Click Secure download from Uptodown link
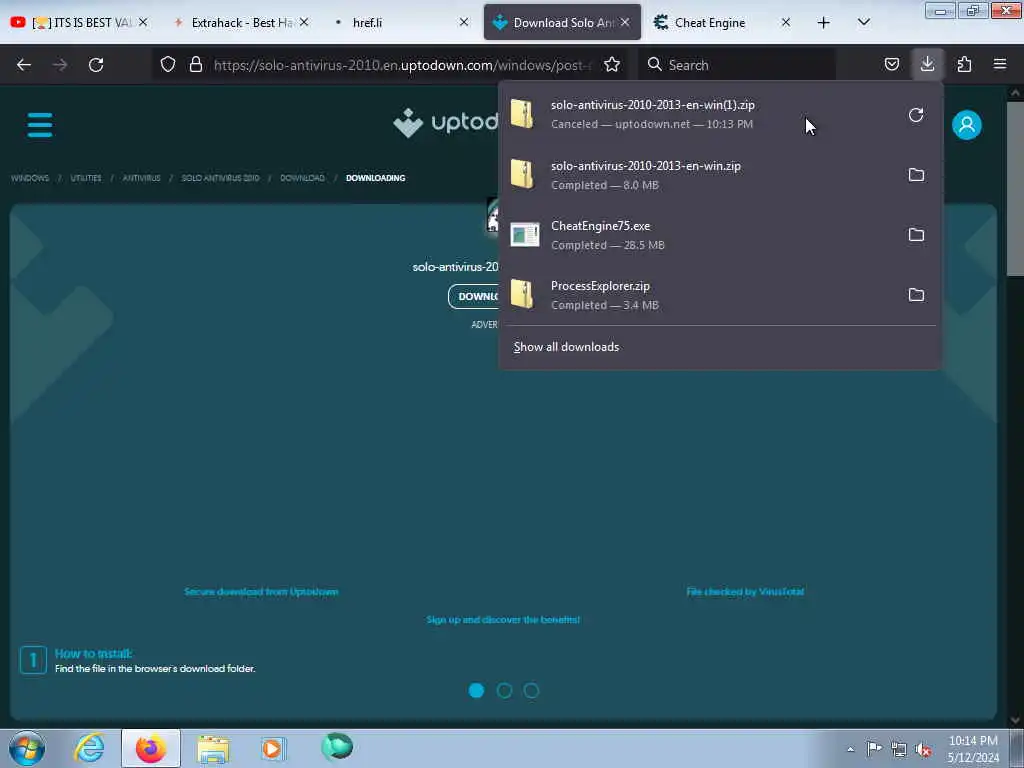Screen dimensions: 1024x768 [x=261, y=592]
